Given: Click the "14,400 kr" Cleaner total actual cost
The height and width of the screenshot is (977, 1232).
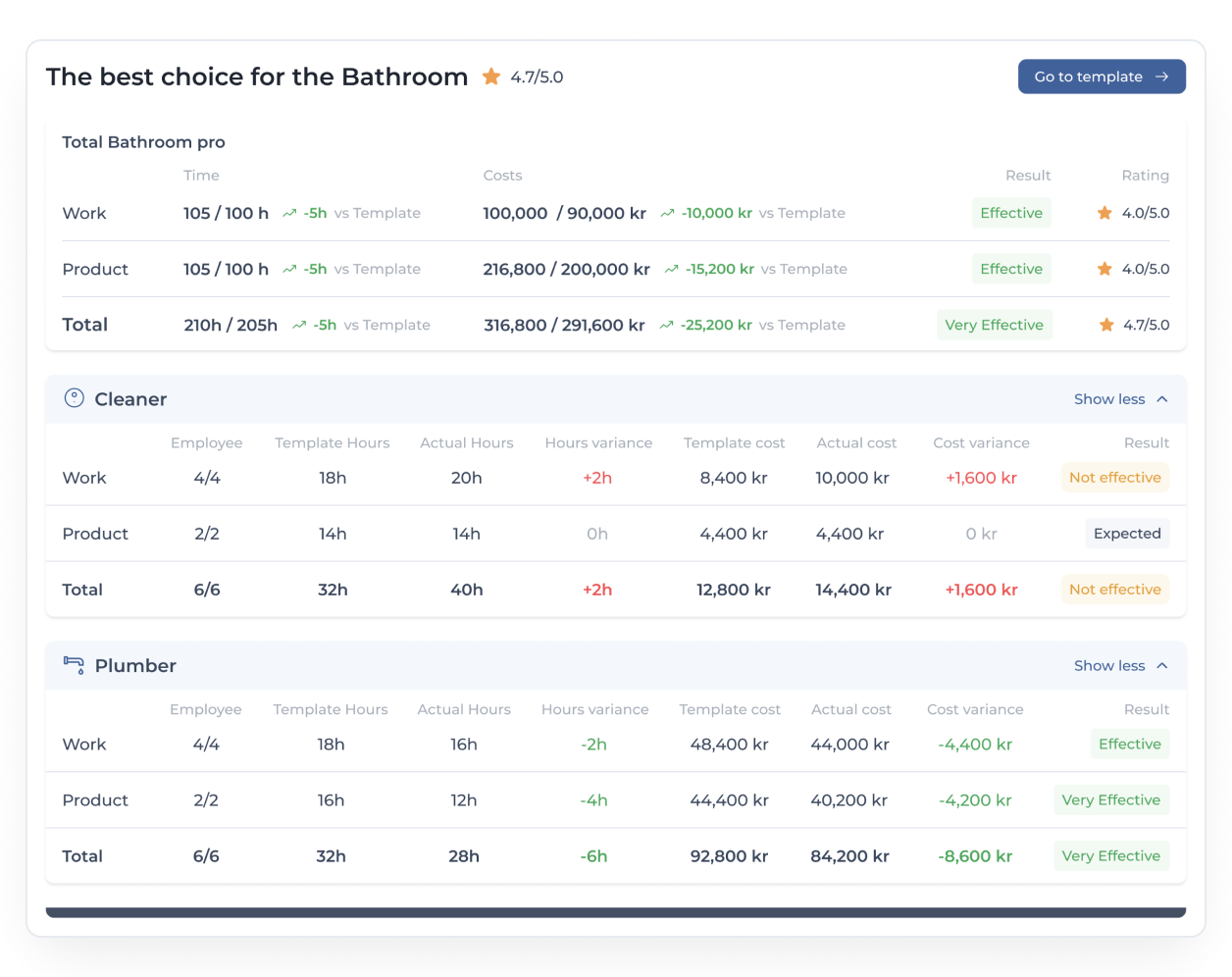Looking at the screenshot, I should [853, 590].
